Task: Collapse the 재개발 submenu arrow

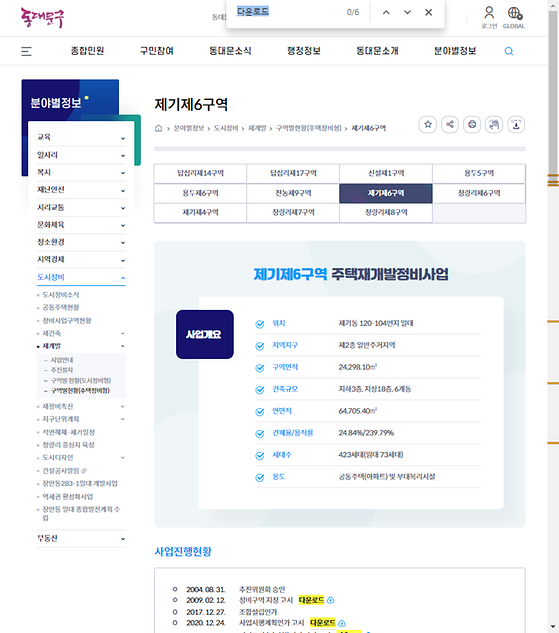Action: [123, 346]
